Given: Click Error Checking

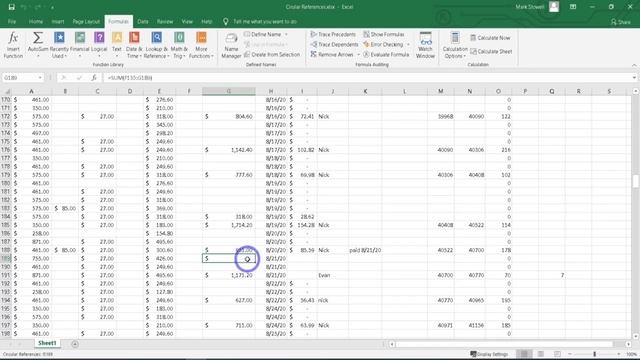Looking at the screenshot, I should point(383,44).
